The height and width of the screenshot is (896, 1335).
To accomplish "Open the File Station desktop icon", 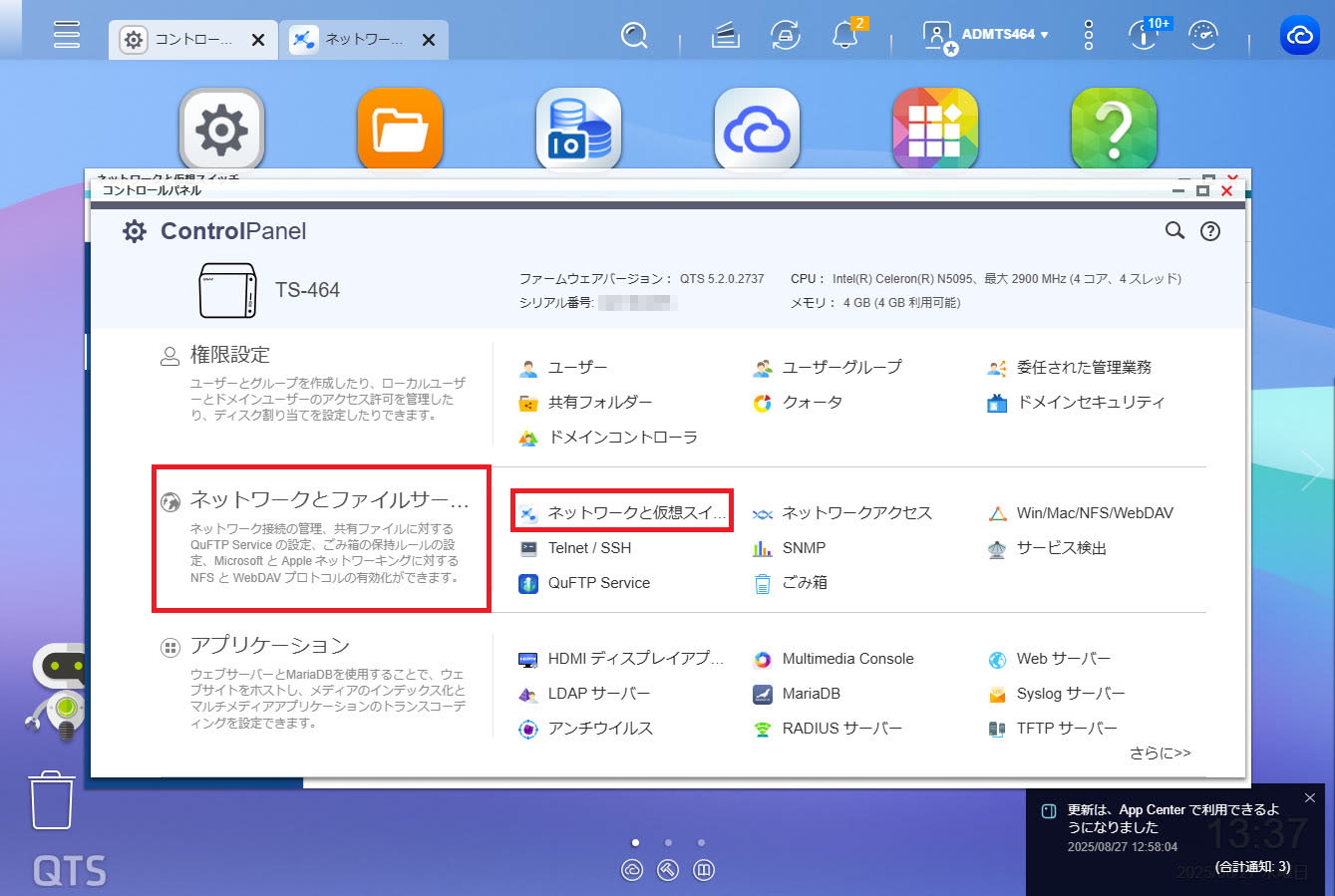I will click(400, 129).
